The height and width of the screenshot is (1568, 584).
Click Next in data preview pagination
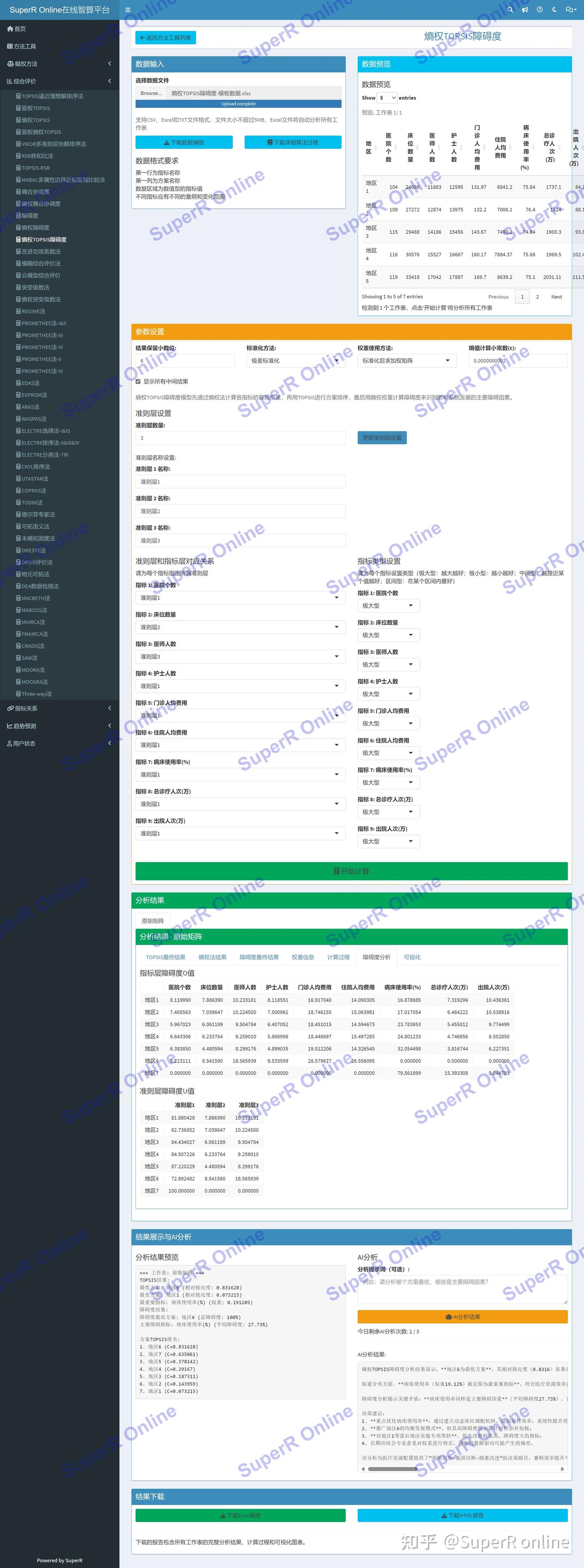click(x=556, y=297)
